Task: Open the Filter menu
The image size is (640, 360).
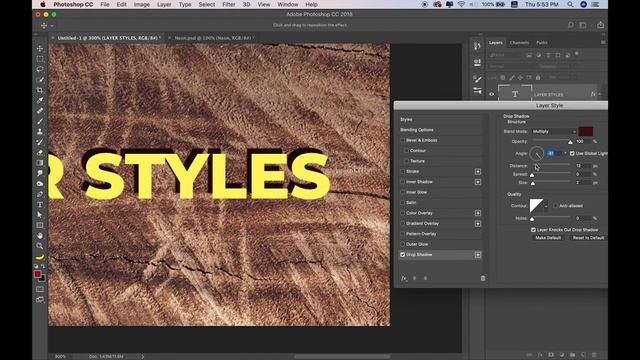Action: tap(229, 4)
